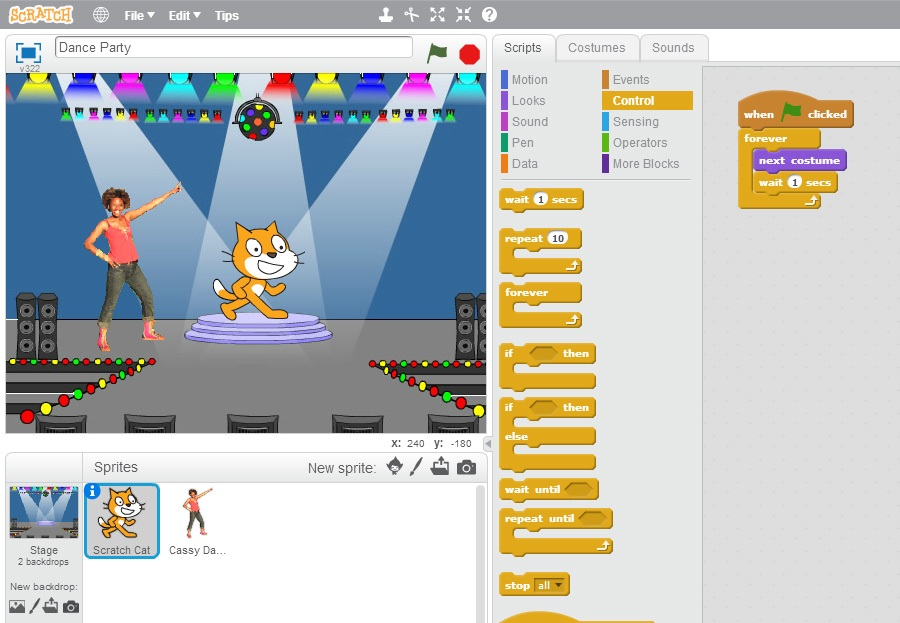Screen dimensions: 900x623
Task: Select the Duplicate stamp tool
Action: coord(386,15)
